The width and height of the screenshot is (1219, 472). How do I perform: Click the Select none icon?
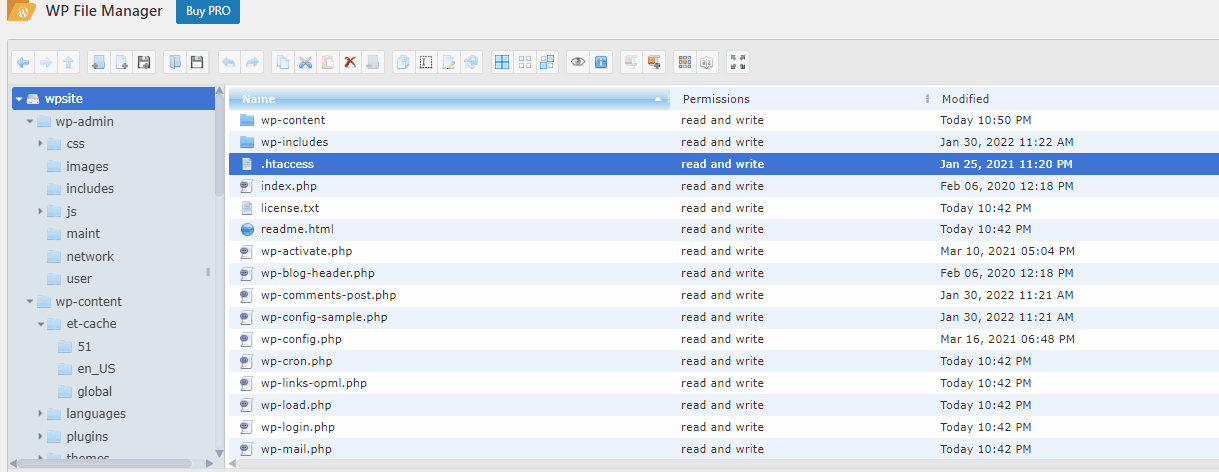tap(525, 62)
